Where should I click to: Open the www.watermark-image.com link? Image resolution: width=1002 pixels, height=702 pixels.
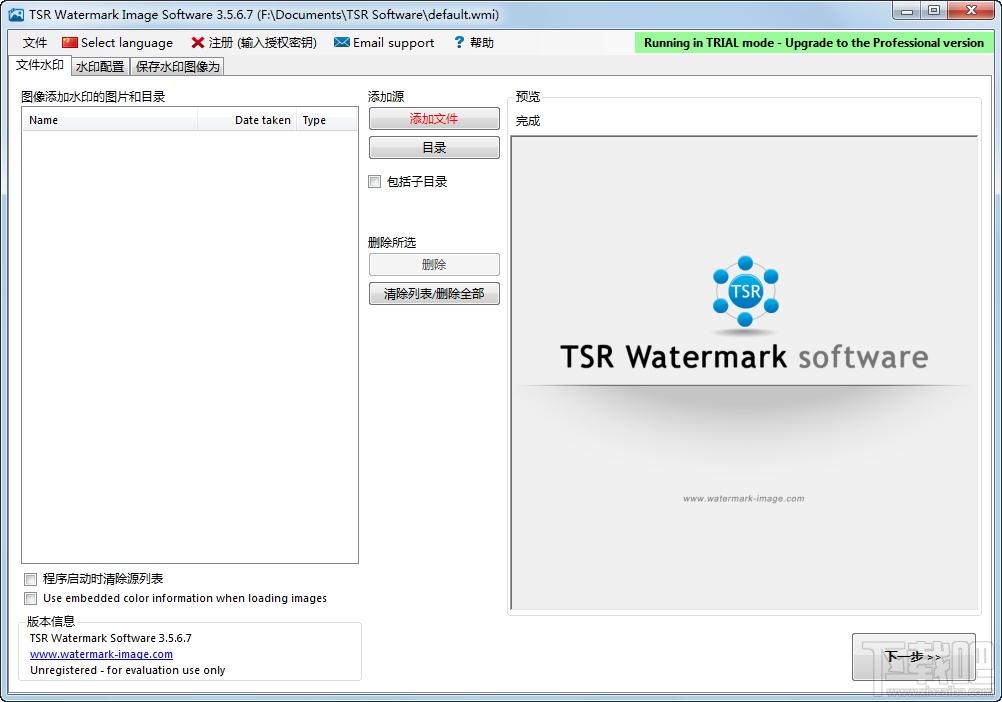tap(101, 654)
